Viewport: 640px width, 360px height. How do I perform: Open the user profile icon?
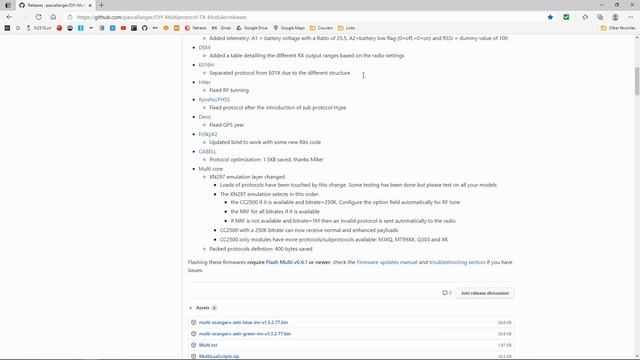615,17
